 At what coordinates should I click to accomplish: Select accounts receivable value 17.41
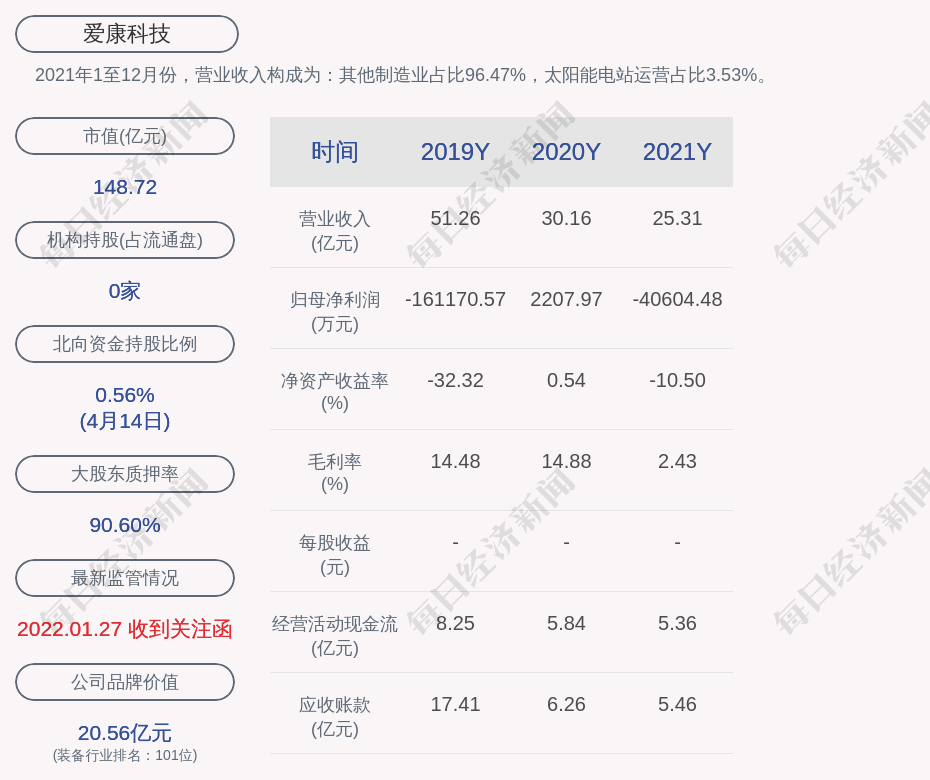[x=455, y=705]
